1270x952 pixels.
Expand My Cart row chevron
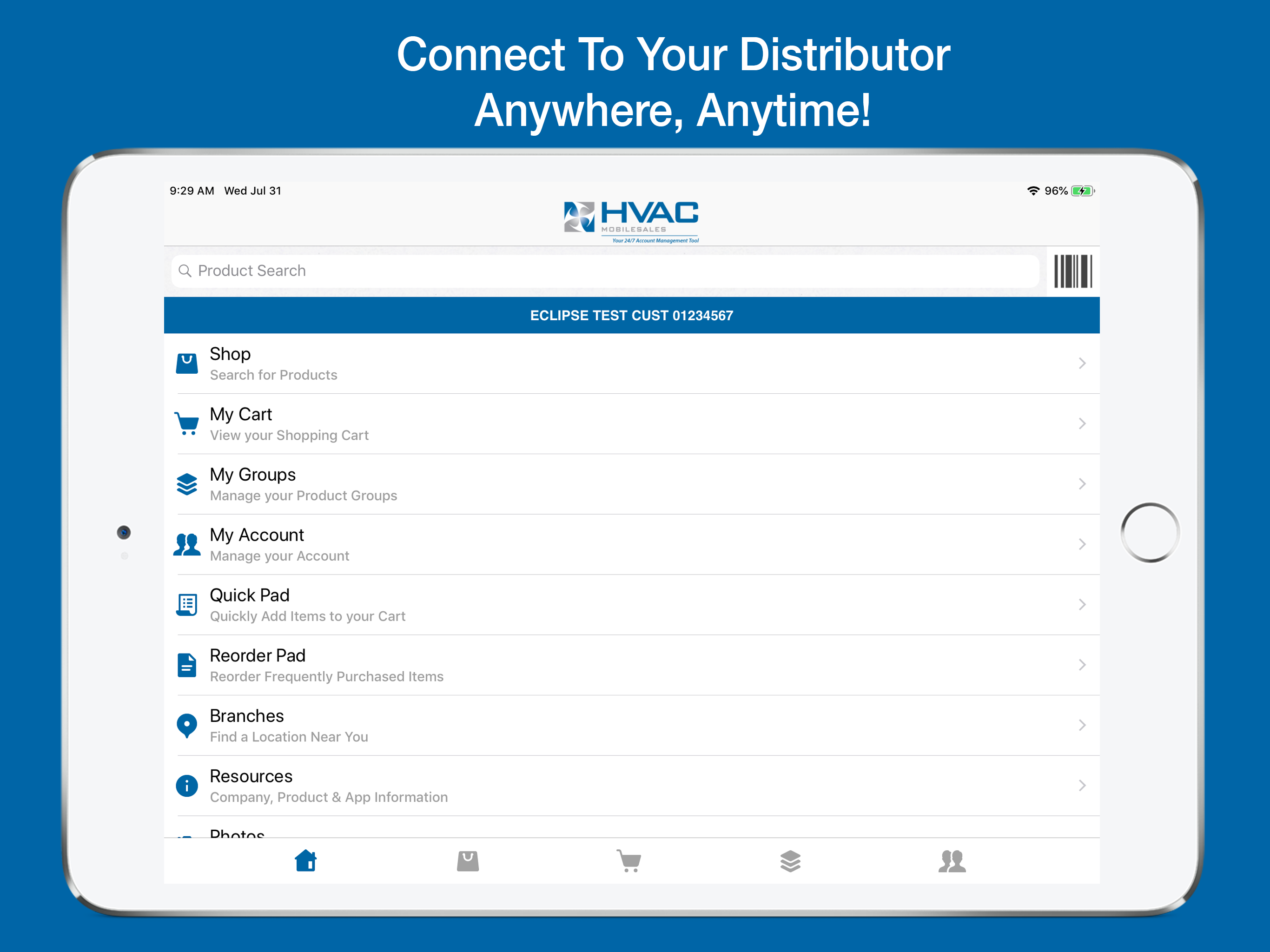point(1082,424)
